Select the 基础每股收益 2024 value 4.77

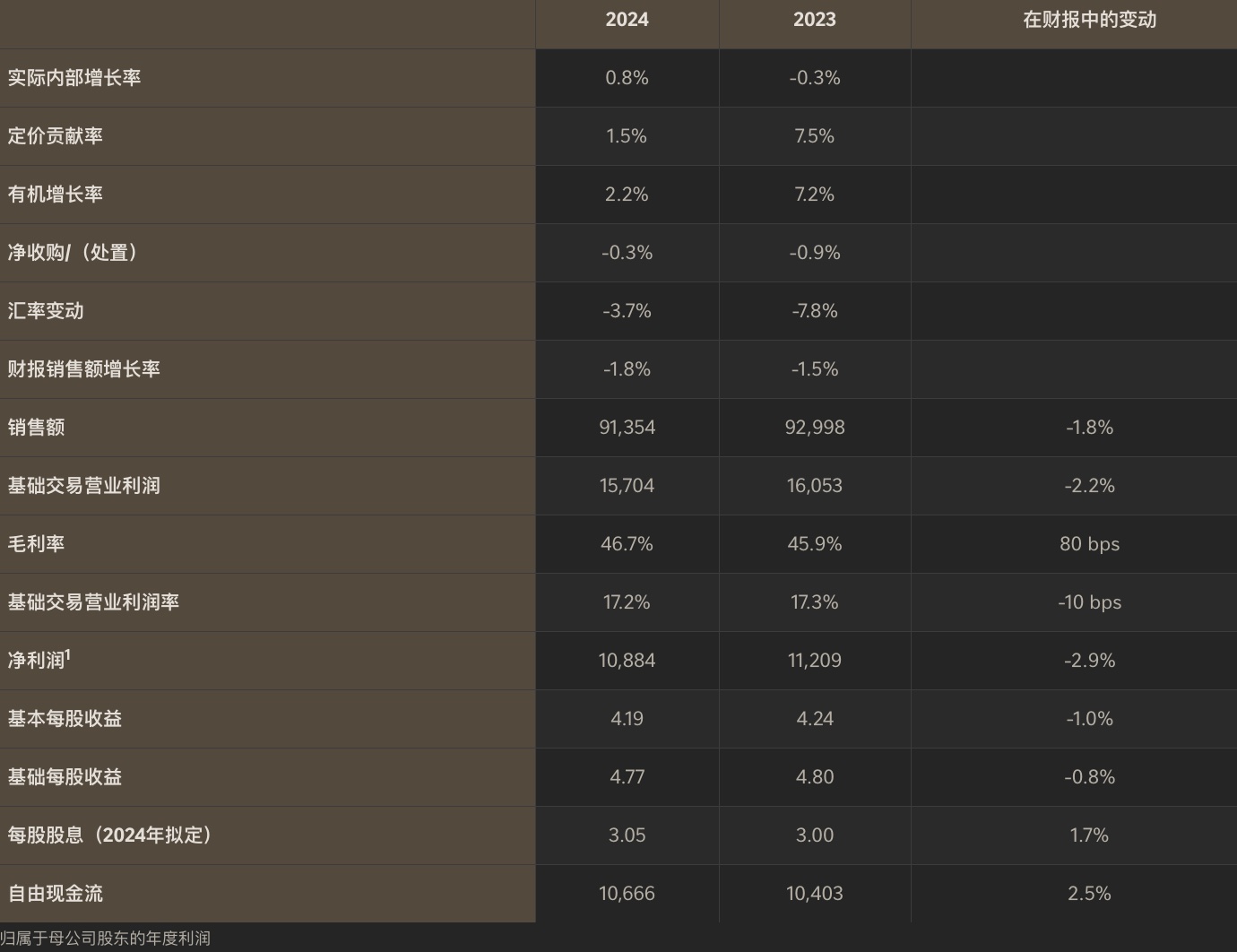pos(627,777)
